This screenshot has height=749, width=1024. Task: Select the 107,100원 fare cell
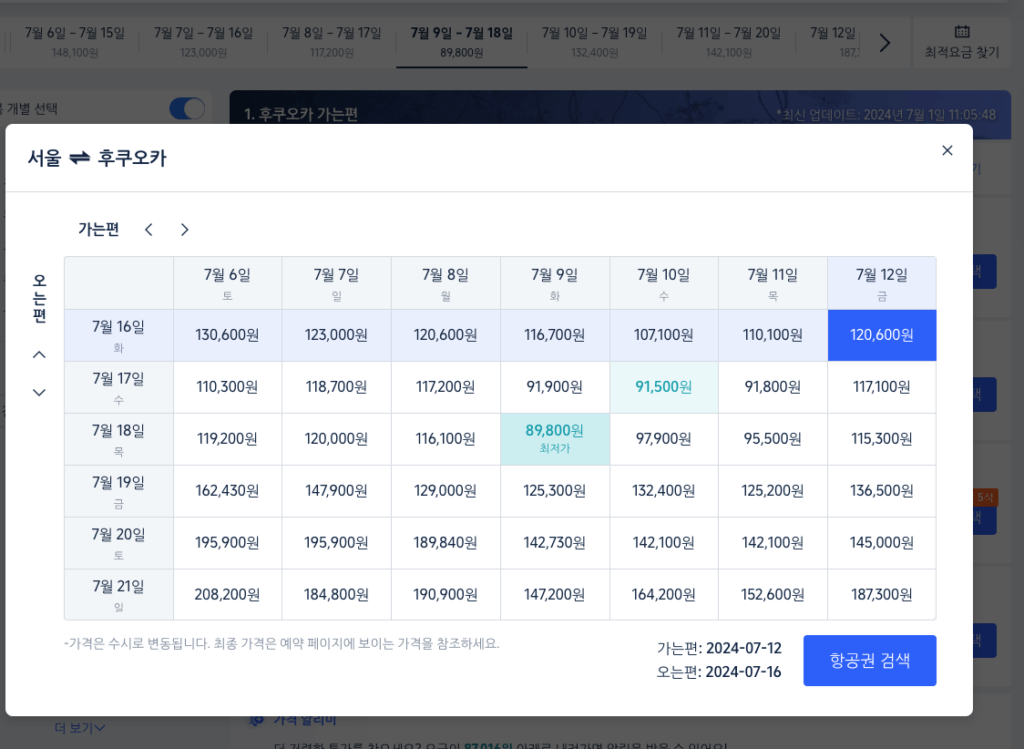click(x=664, y=335)
